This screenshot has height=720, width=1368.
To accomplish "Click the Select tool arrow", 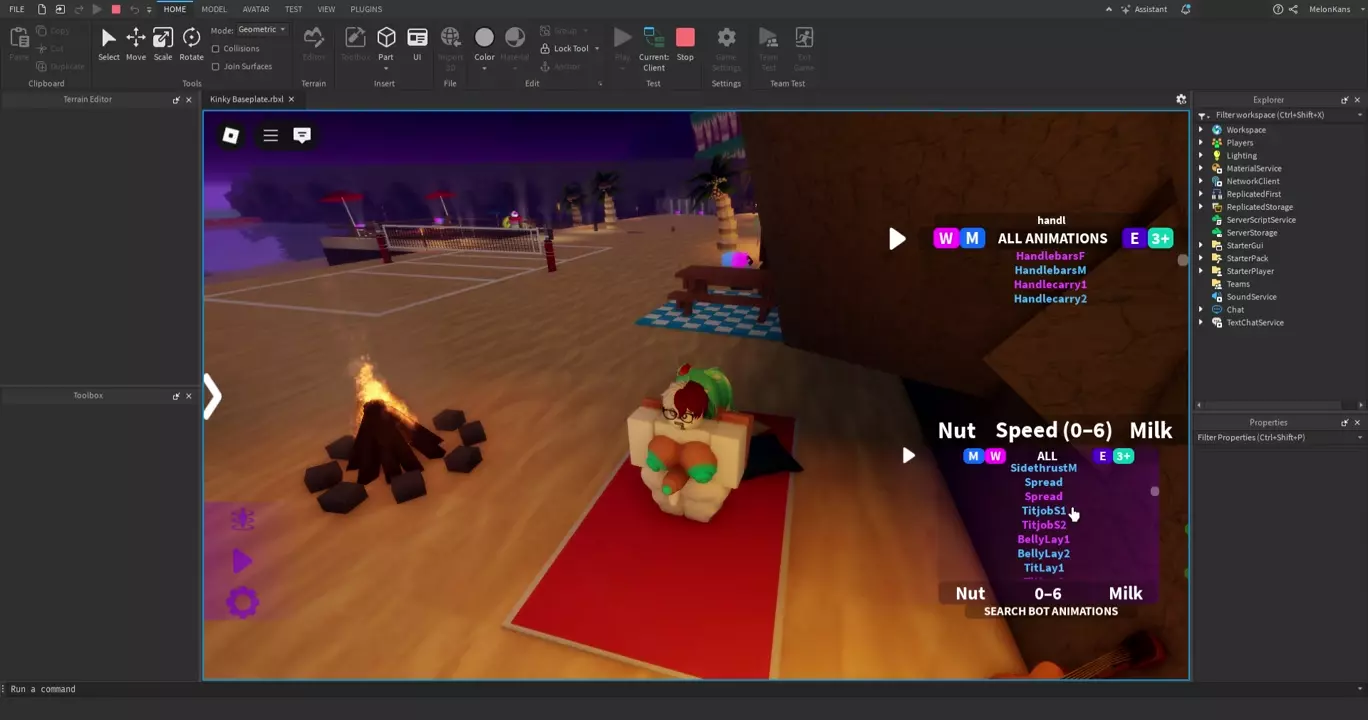I will (x=109, y=43).
